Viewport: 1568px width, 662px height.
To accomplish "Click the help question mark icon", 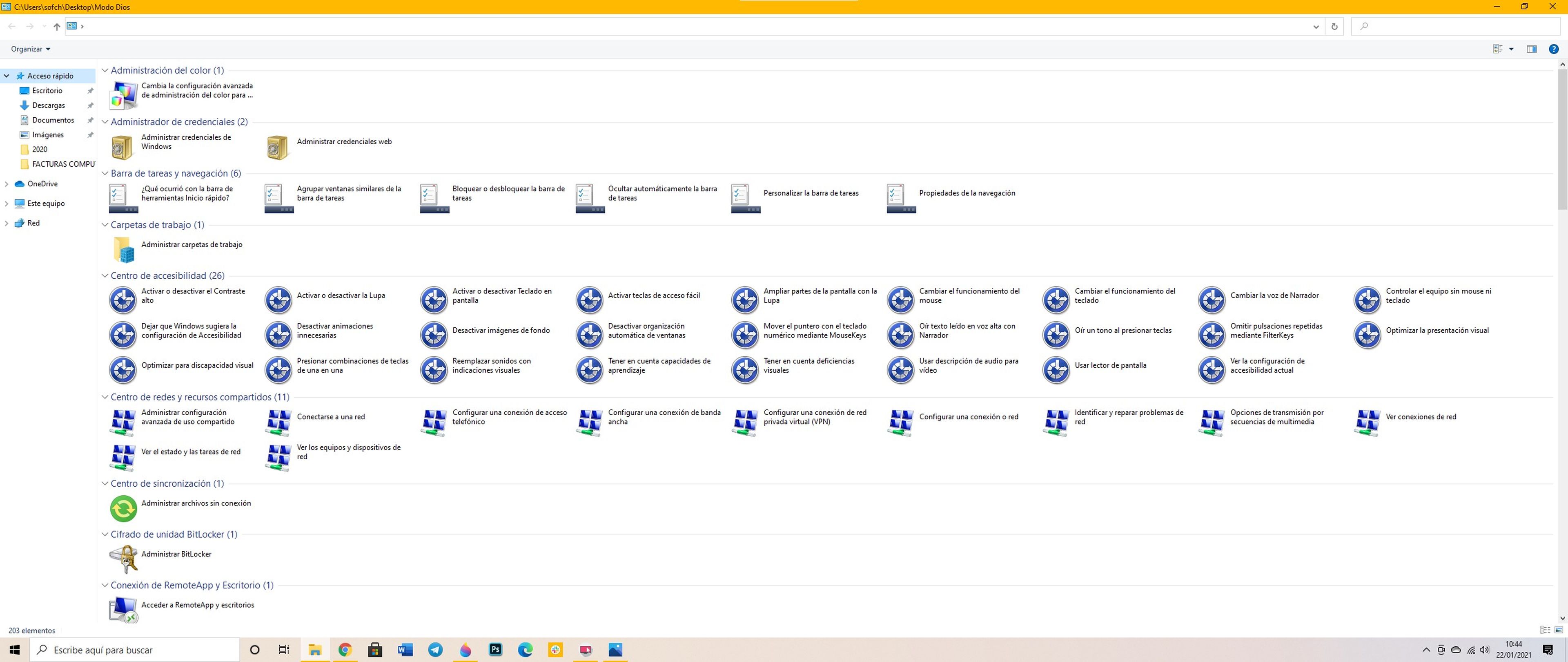I will click(x=1553, y=49).
